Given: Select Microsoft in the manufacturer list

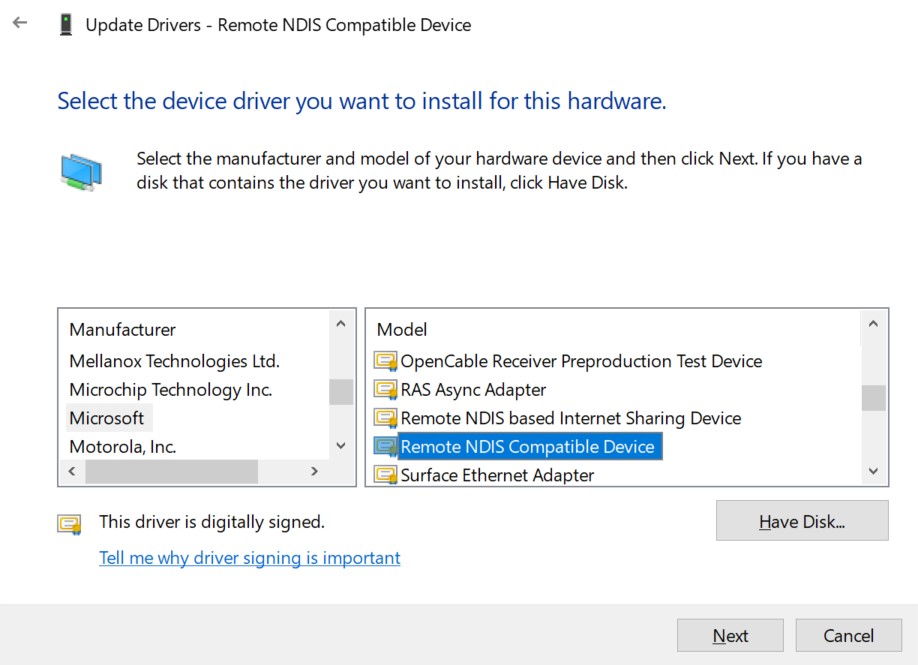Looking at the screenshot, I should [x=107, y=418].
